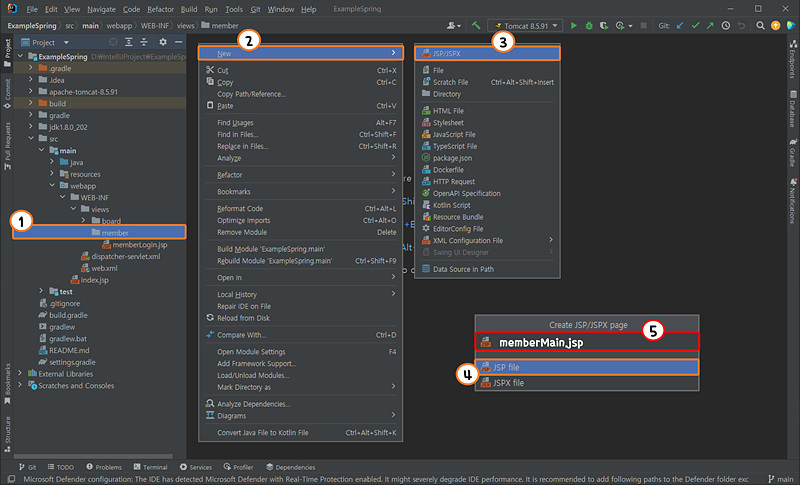This screenshot has height=485, width=800.
Task: Expand the test folder
Action: (x=41, y=291)
